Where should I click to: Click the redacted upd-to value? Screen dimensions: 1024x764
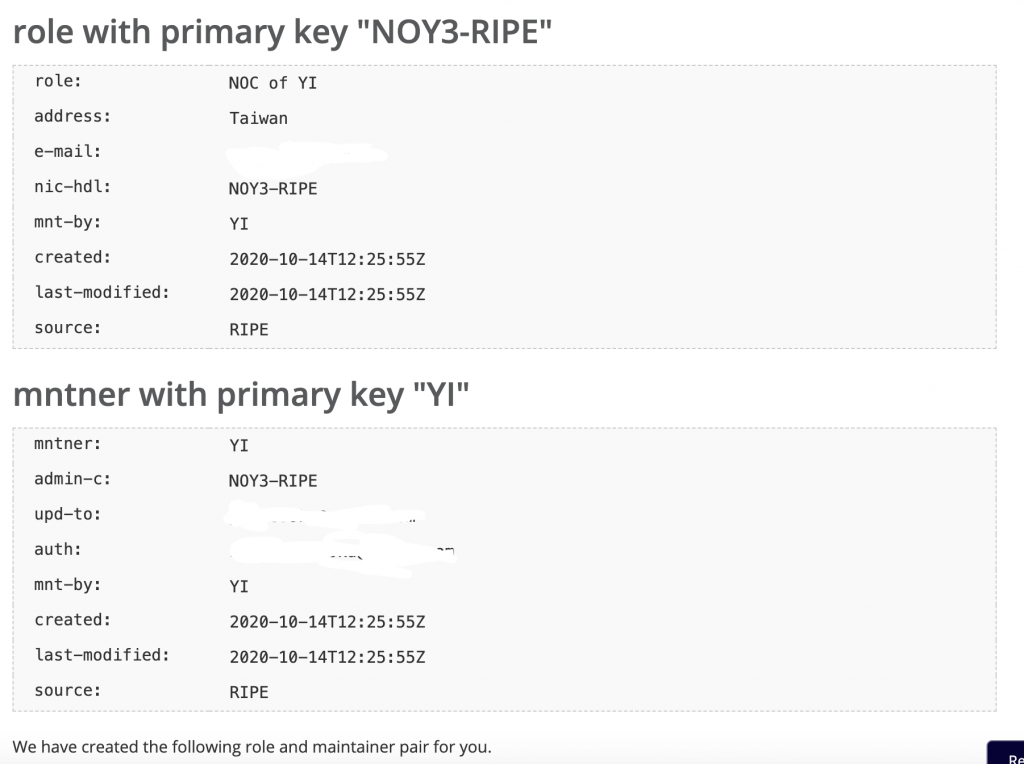point(325,516)
